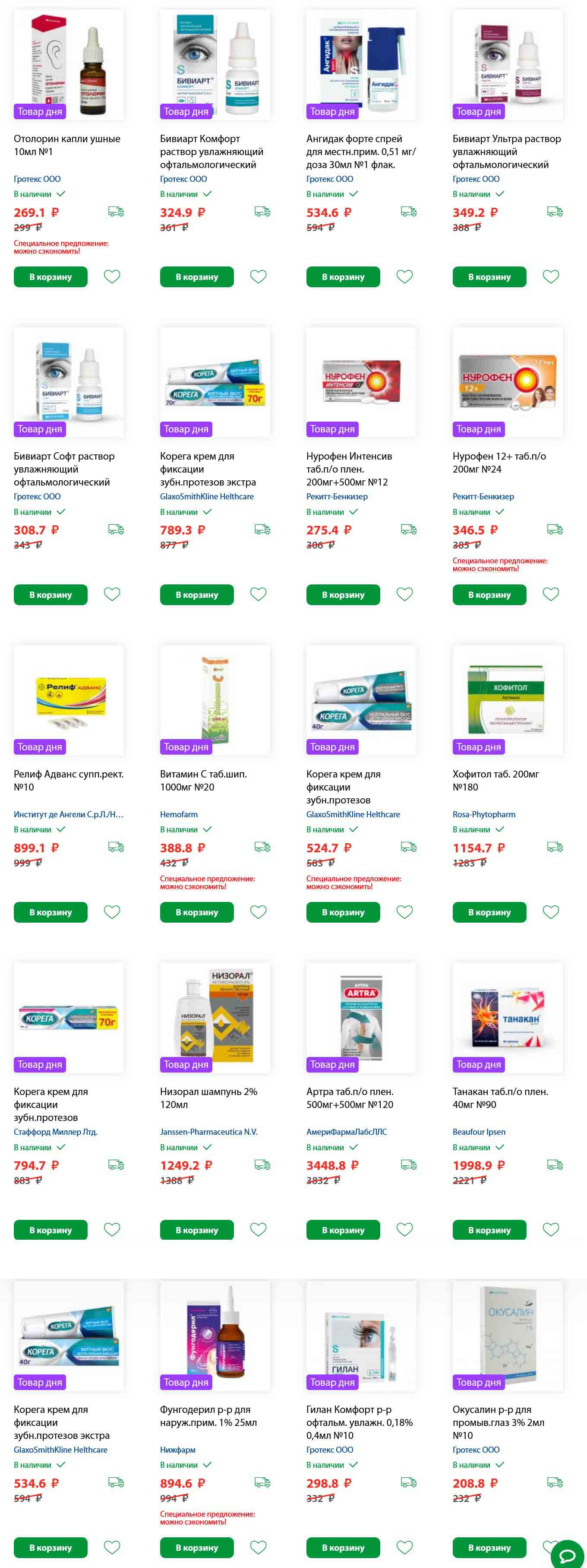Click delivery truck icon for Бивиарт Ультра
Image resolution: width=587 pixels, height=1568 pixels.
(555, 211)
